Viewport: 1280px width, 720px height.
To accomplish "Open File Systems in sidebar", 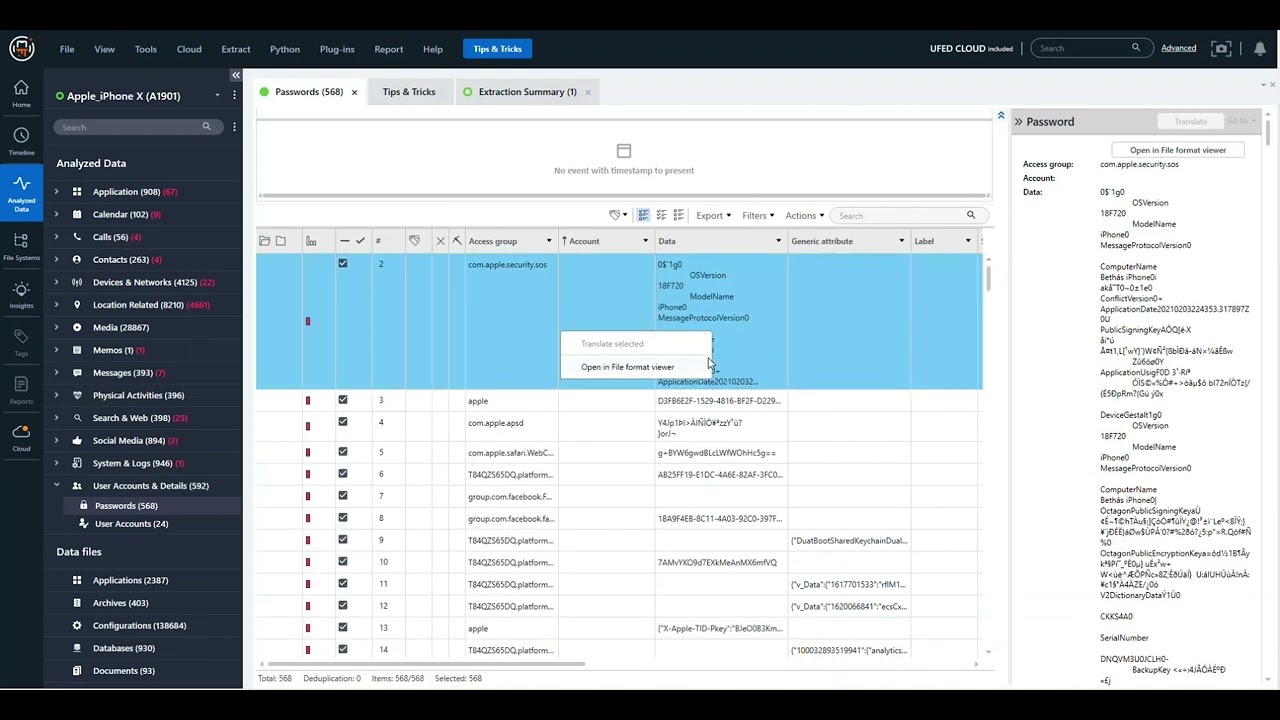I will [21, 246].
